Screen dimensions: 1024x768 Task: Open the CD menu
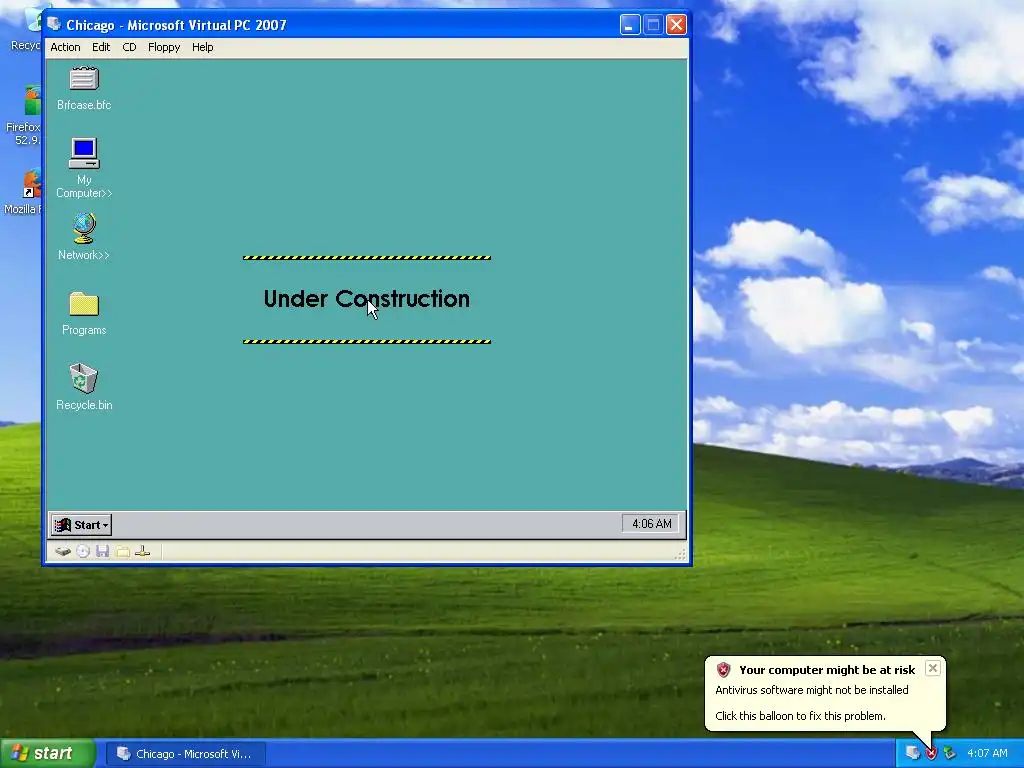(x=129, y=47)
